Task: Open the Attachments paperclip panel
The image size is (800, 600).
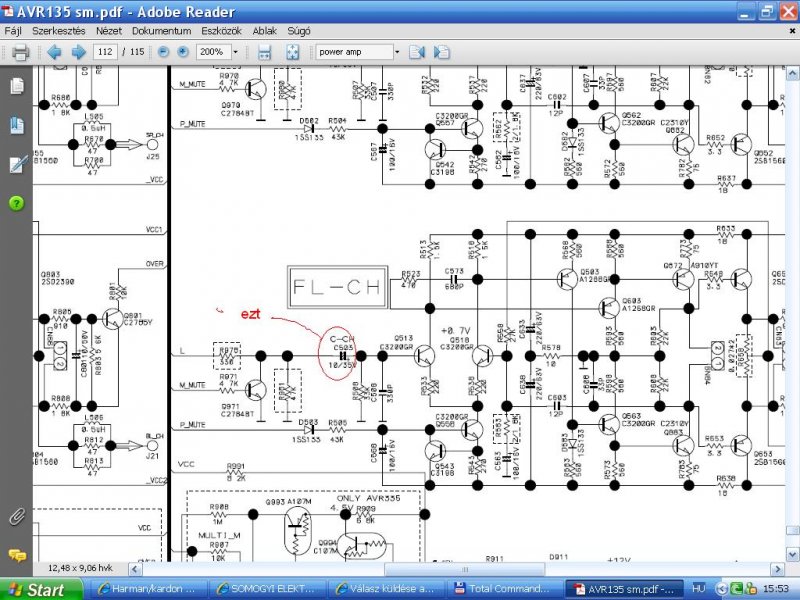Action: click(17, 516)
